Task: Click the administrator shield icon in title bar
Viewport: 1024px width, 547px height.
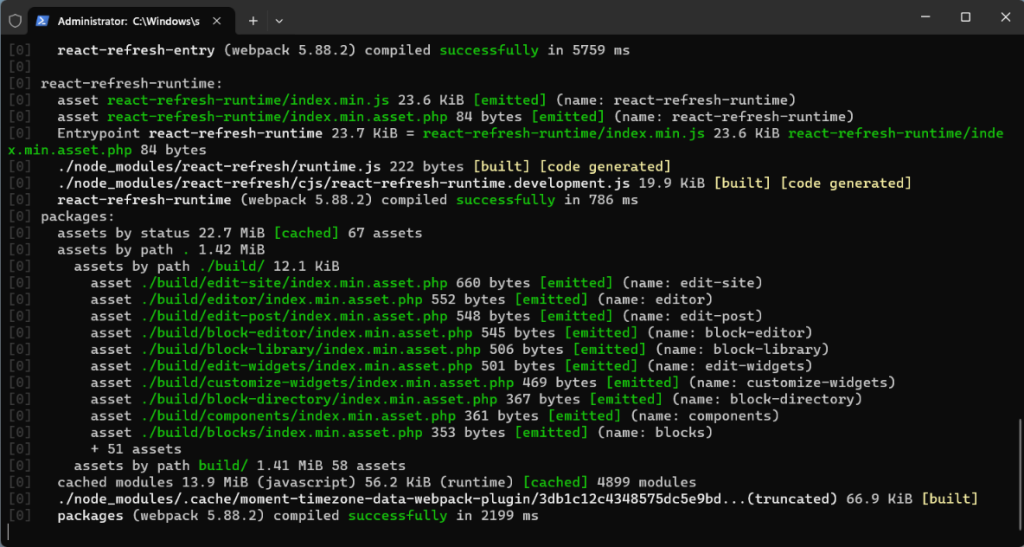Action: point(15,19)
